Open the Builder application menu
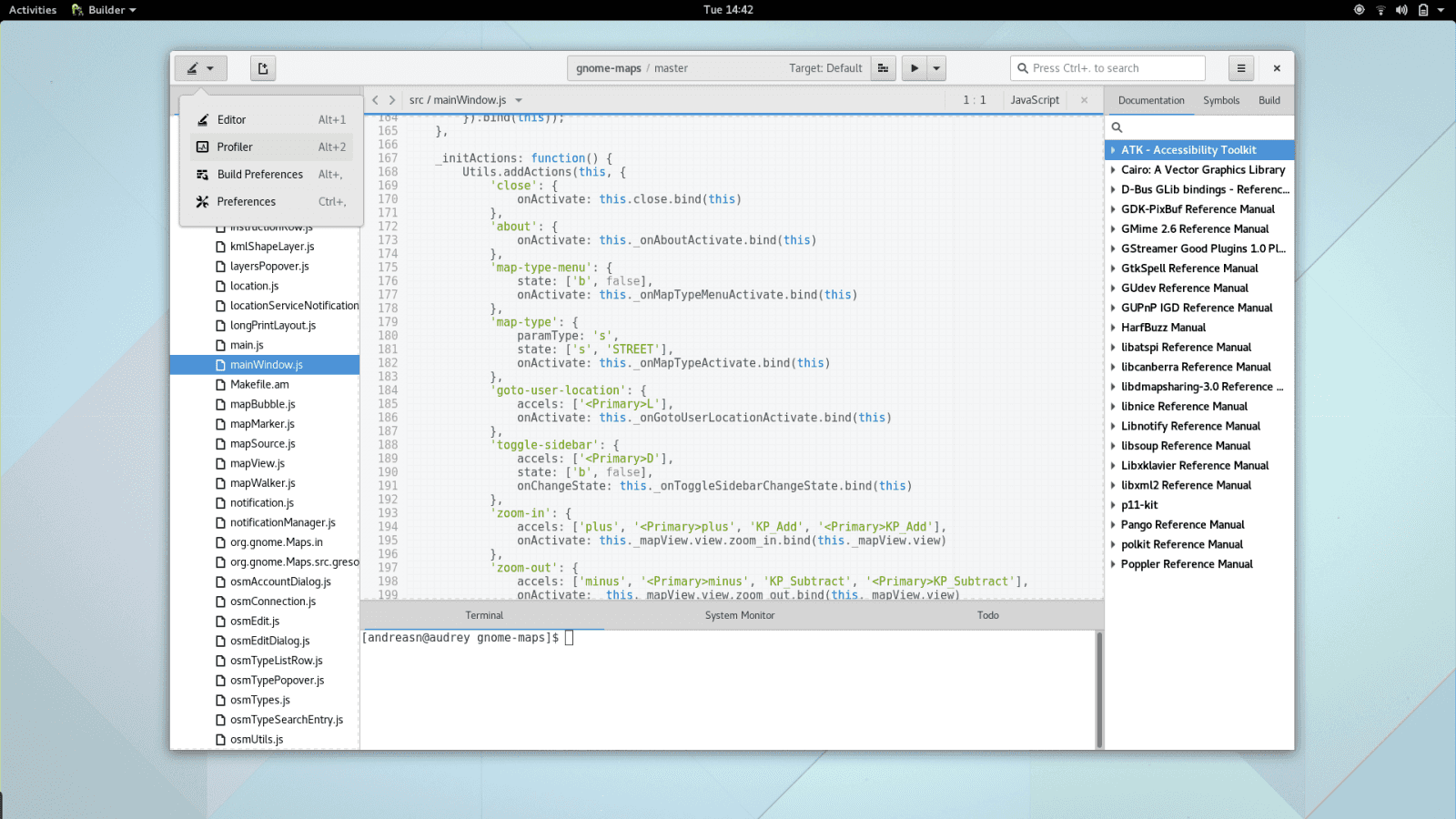This screenshot has height=819, width=1456. click(x=104, y=10)
